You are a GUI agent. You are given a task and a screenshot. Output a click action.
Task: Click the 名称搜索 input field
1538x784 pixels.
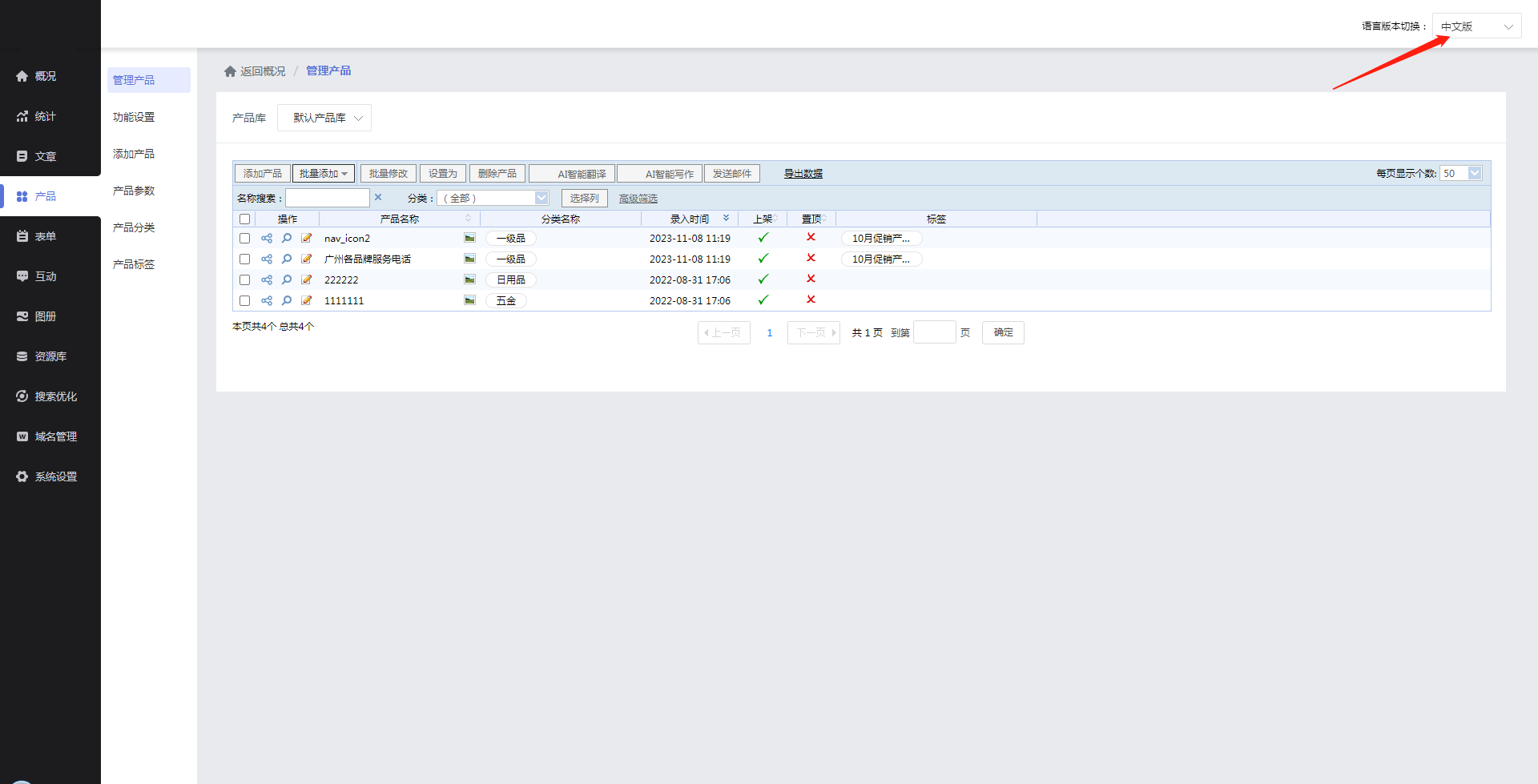click(328, 199)
